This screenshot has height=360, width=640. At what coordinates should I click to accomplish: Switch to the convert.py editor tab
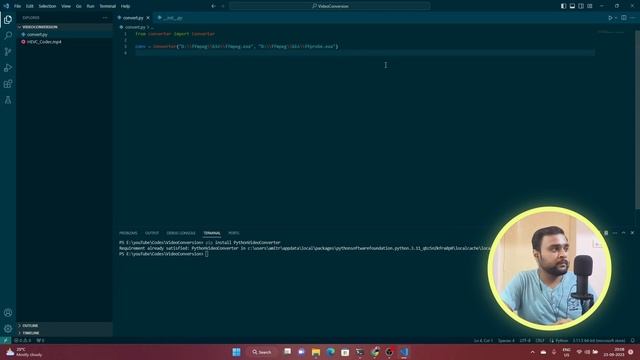133,18
